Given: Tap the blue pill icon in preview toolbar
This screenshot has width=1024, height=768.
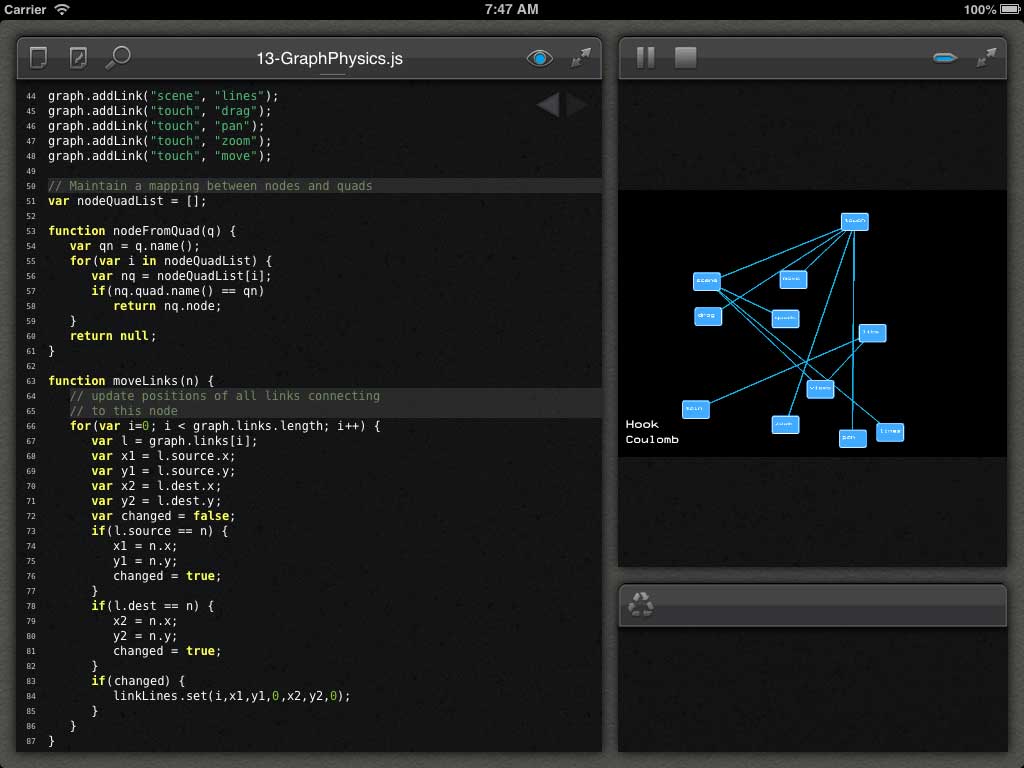Looking at the screenshot, I should pyautogui.click(x=945, y=58).
